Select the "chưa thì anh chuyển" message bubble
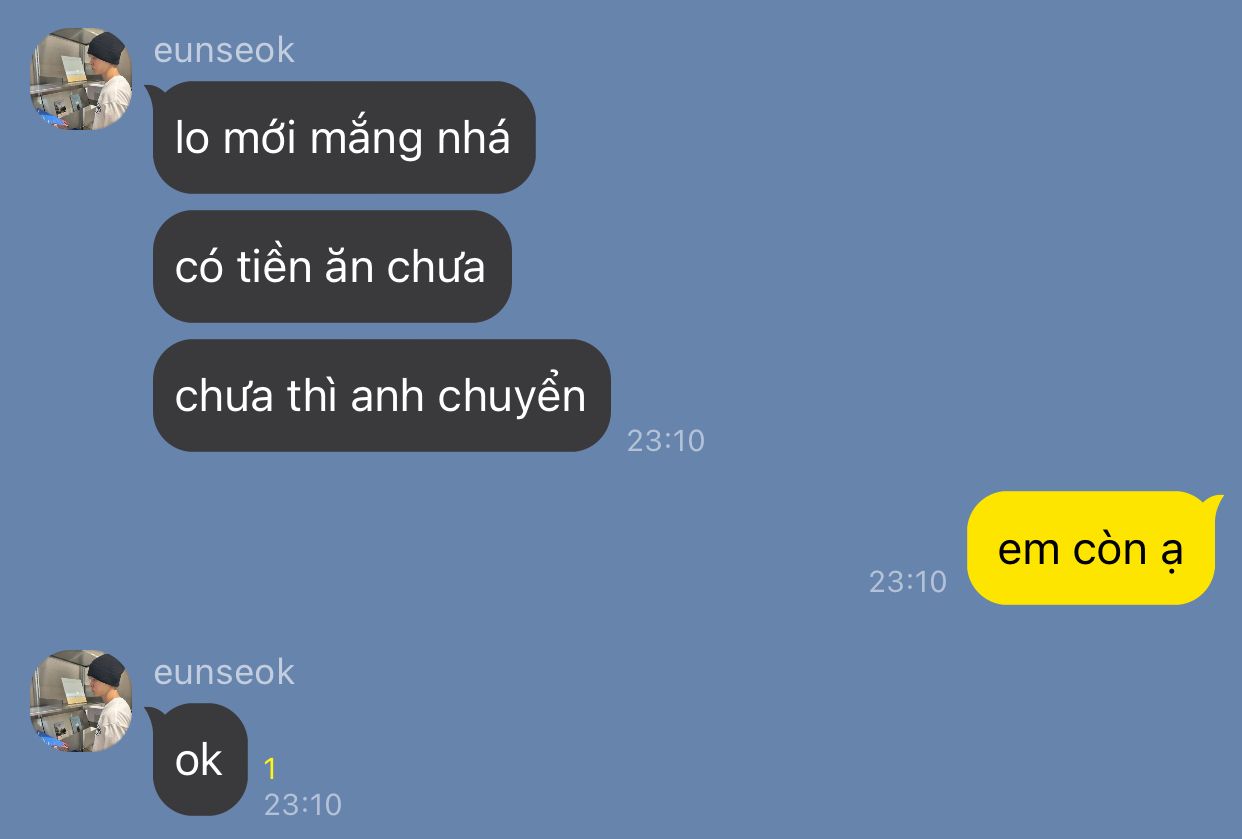The height and width of the screenshot is (839, 1242). click(381, 396)
